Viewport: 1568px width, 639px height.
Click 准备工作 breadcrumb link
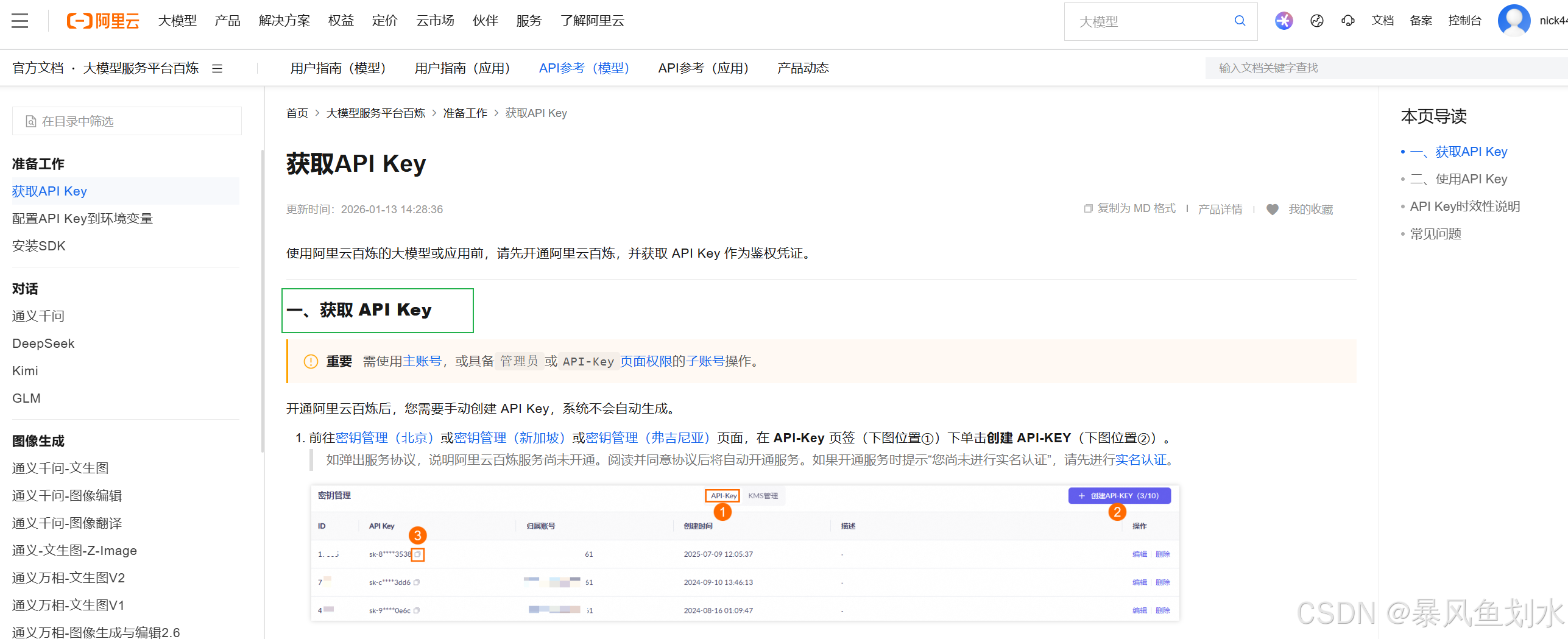465,113
